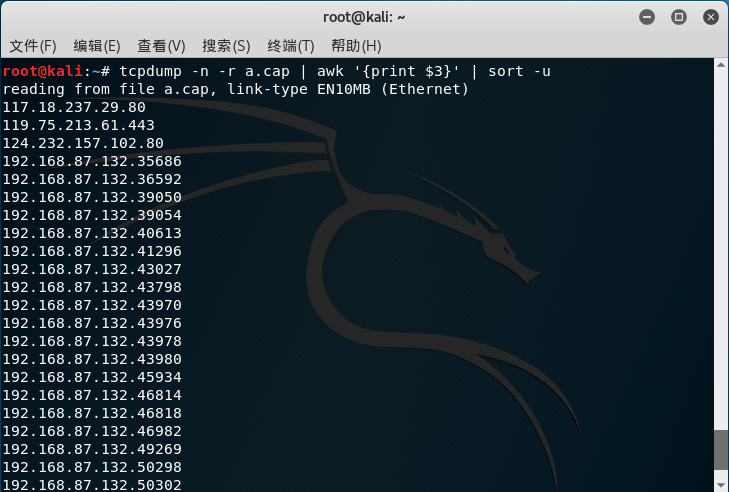The image size is (729, 492).
Task: Click the window title root@kali: ~
Action: [x=364, y=18]
